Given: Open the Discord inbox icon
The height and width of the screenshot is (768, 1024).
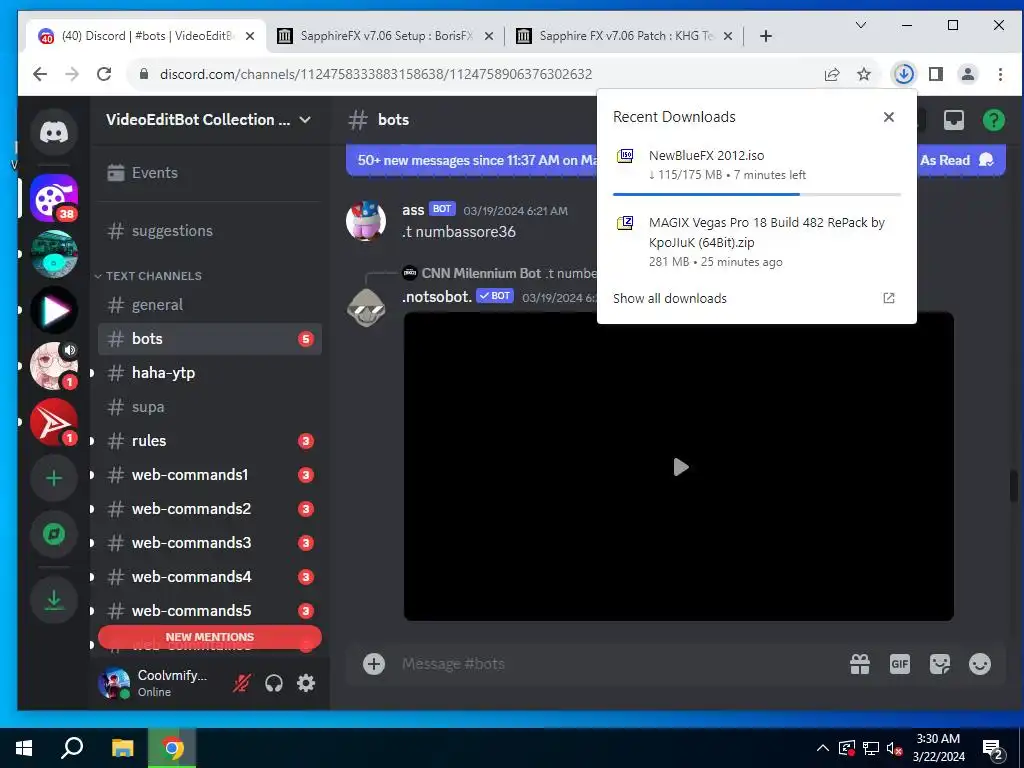Looking at the screenshot, I should tap(953, 120).
